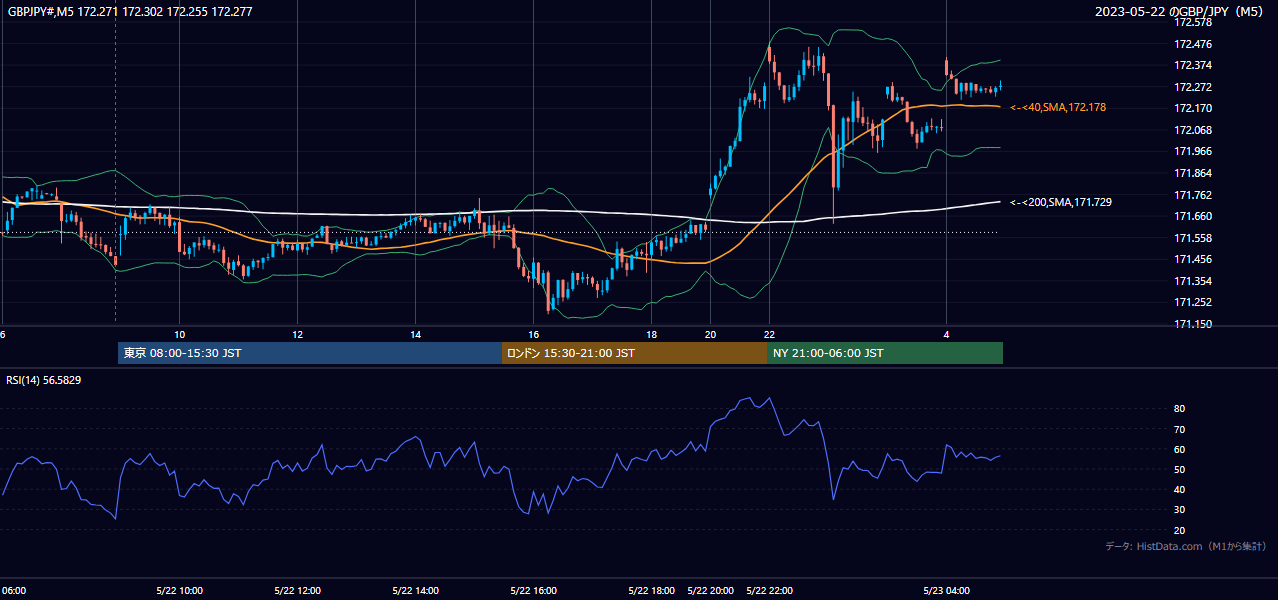Click the 5/22 20:00 date-time label

[711, 590]
